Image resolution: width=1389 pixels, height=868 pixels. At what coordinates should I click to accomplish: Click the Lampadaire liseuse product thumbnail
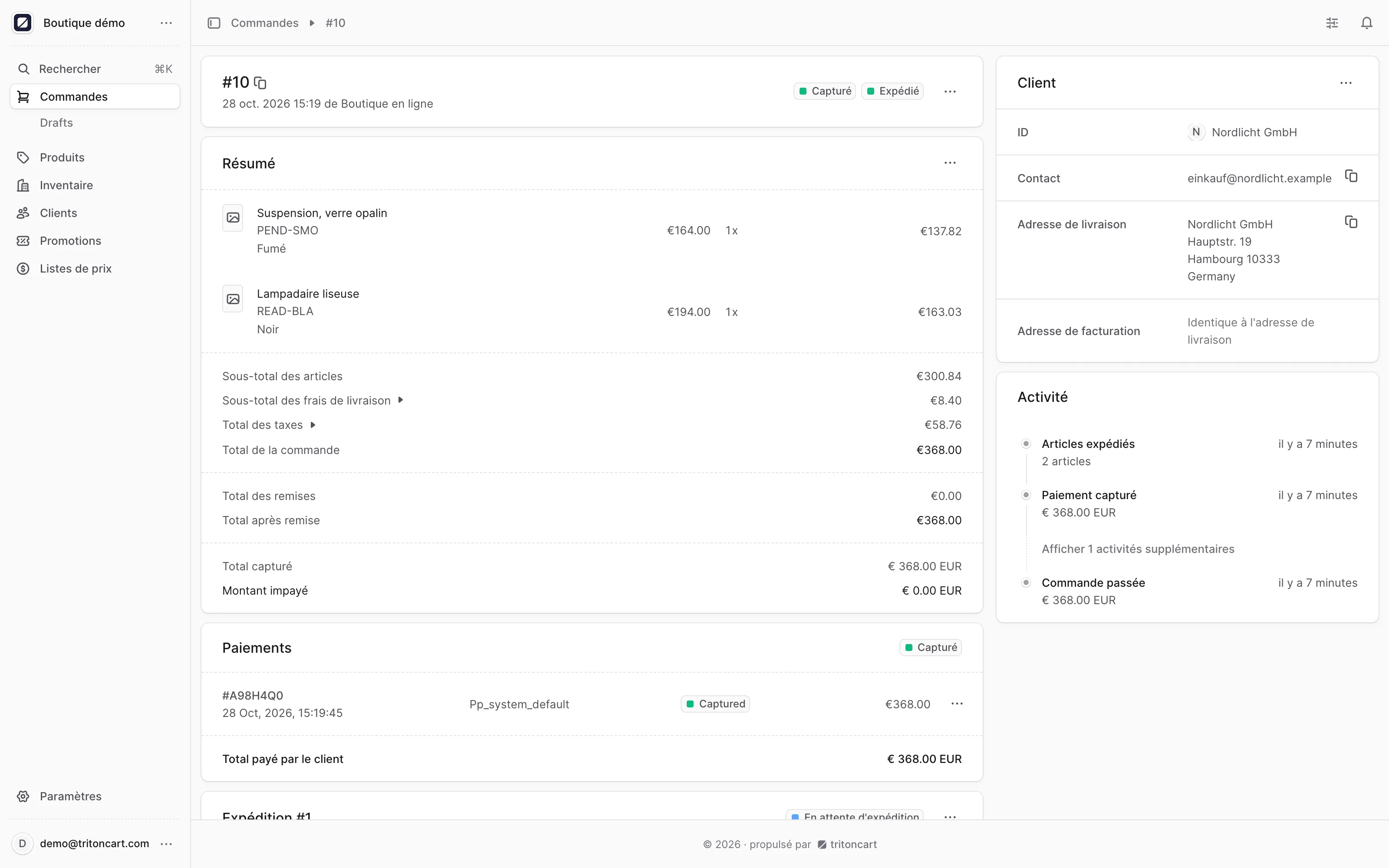point(233,299)
